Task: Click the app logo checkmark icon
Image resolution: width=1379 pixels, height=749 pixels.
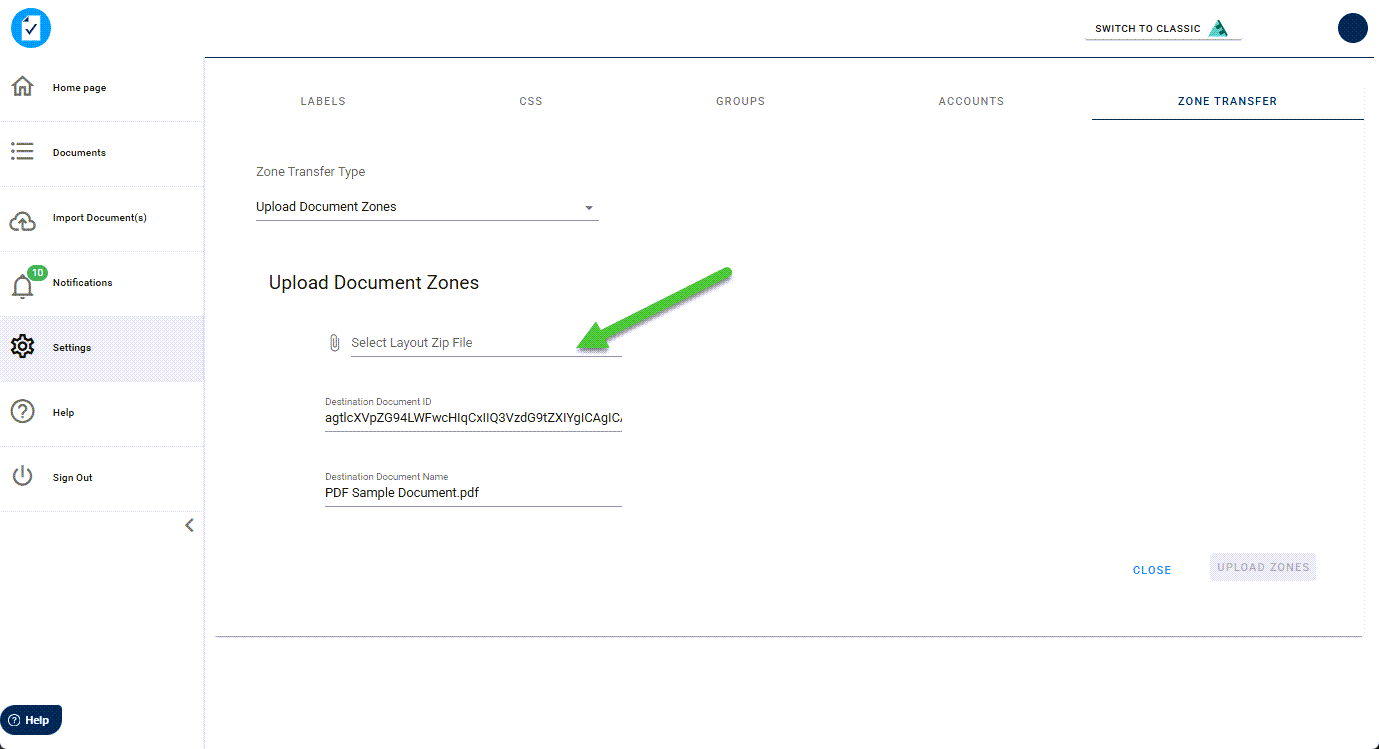Action: pyautogui.click(x=30, y=28)
